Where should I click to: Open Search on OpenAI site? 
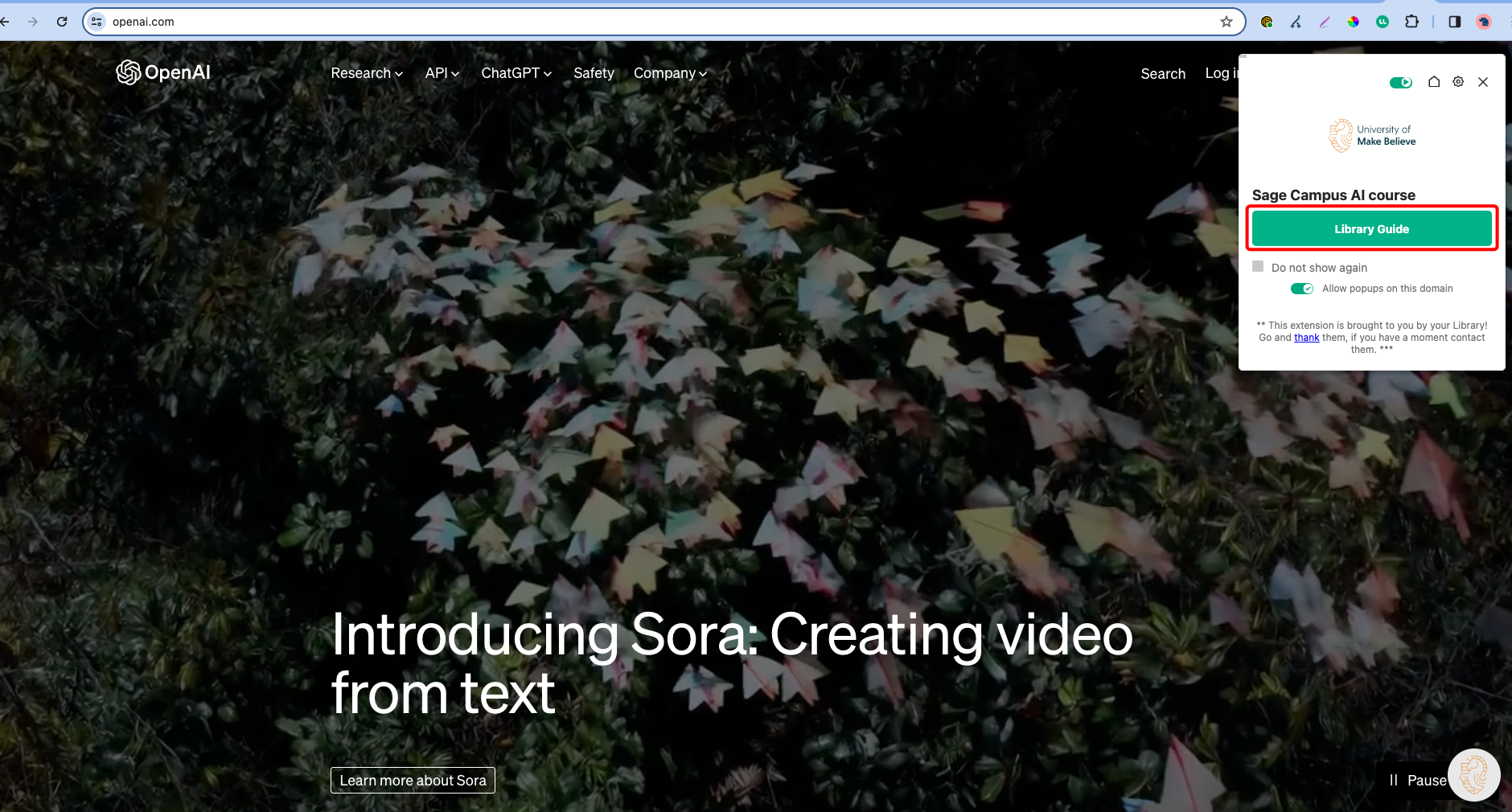coord(1163,74)
